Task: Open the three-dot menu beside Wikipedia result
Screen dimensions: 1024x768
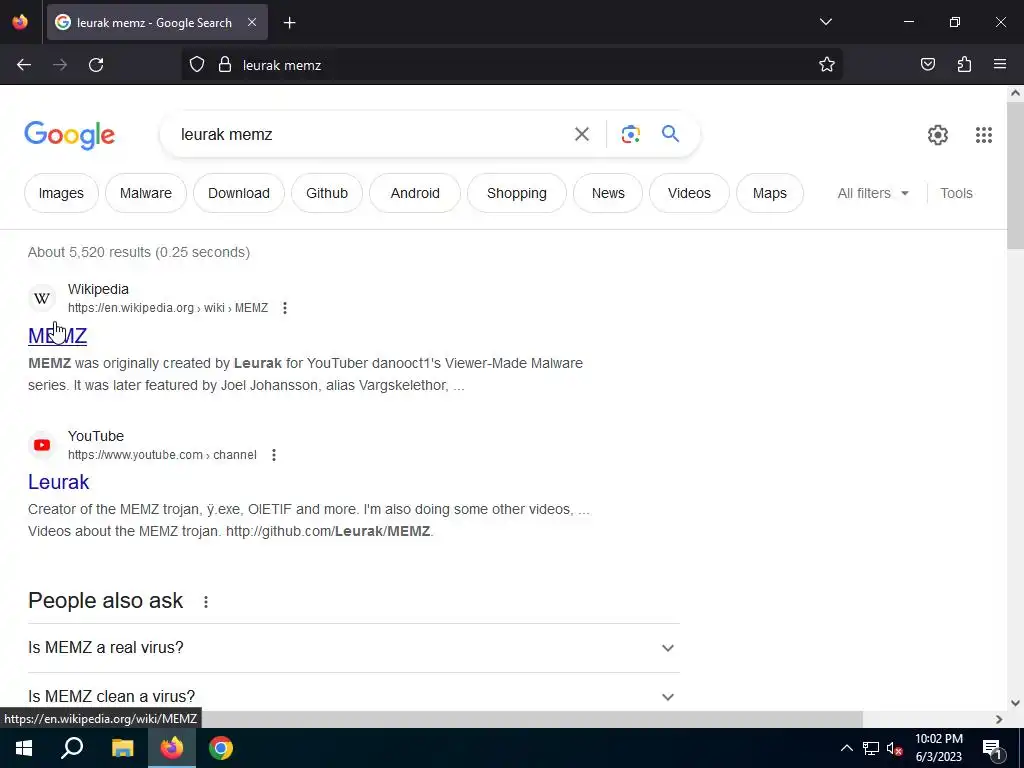Action: (x=285, y=308)
